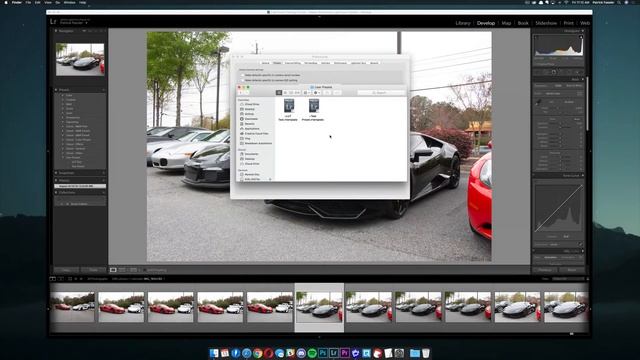
Task: Pick the white balance eyedropper tool
Action: [x=539, y=102]
